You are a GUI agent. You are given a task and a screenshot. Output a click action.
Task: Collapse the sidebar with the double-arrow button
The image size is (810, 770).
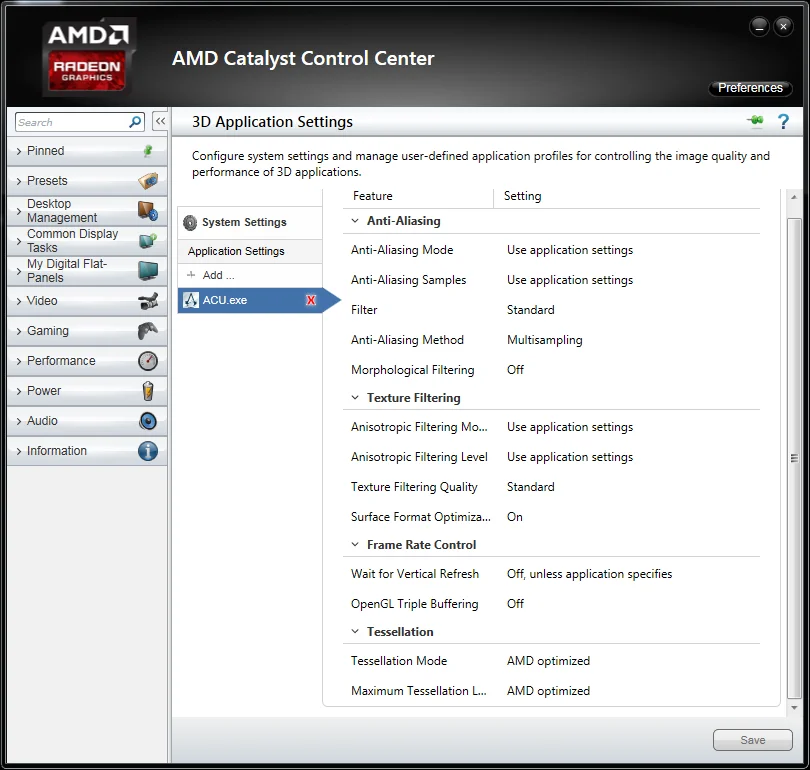point(160,121)
